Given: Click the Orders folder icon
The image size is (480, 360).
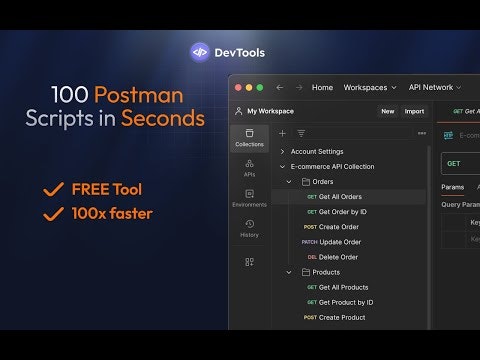Looking at the screenshot, I should click(x=306, y=182).
